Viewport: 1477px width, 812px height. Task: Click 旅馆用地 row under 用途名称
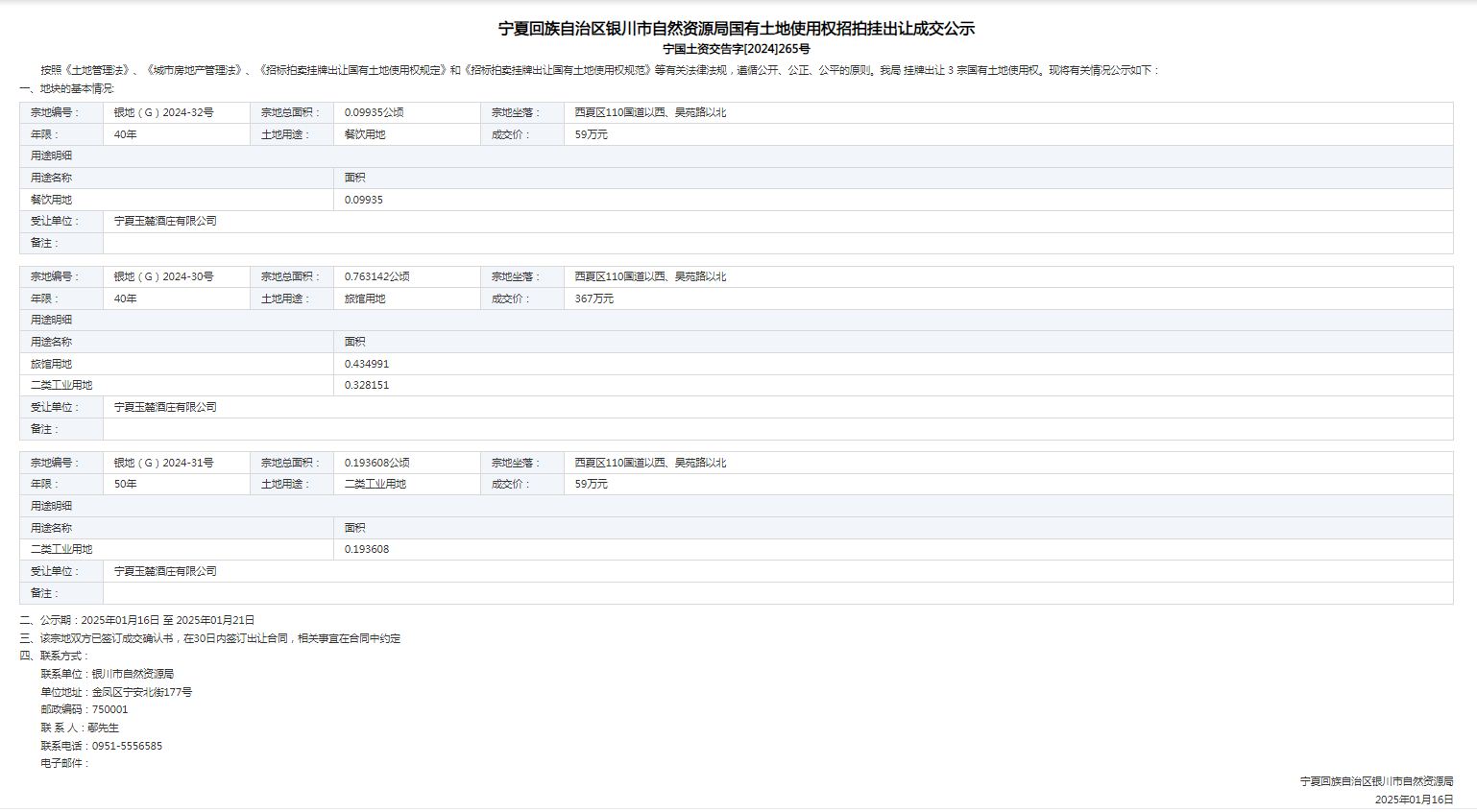(52, 364)
